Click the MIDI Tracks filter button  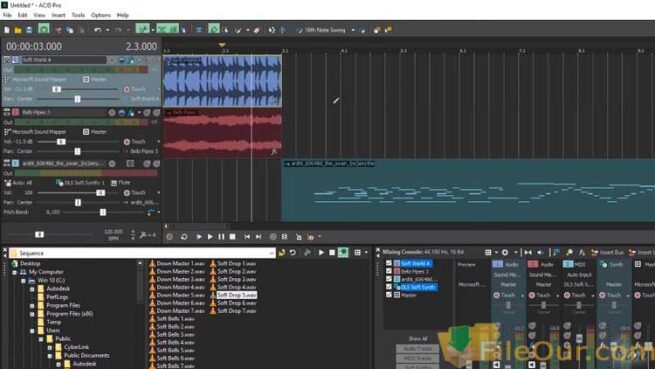417,358
